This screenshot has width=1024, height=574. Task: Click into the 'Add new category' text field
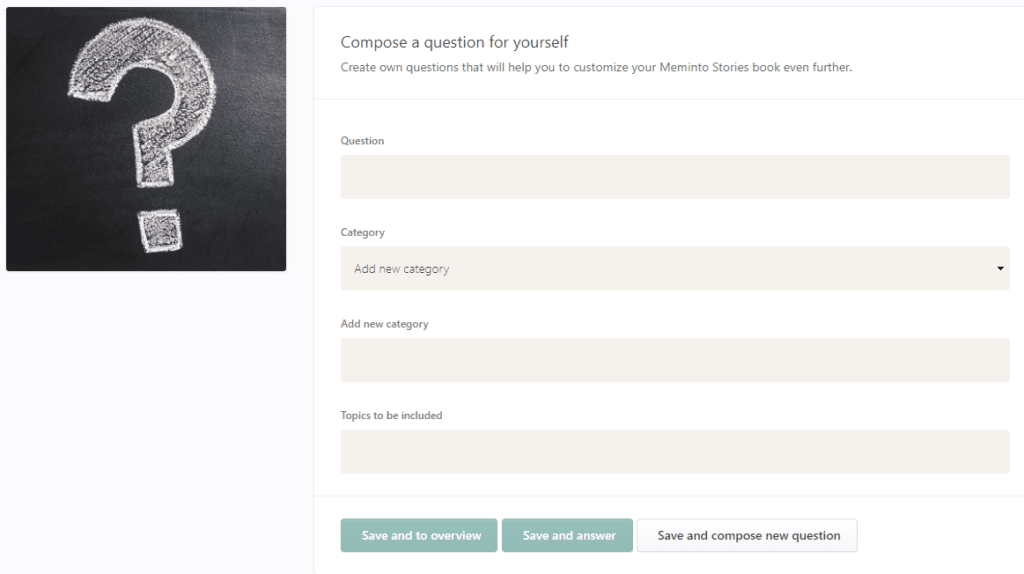pyautogui.click(x=675, y=360)
